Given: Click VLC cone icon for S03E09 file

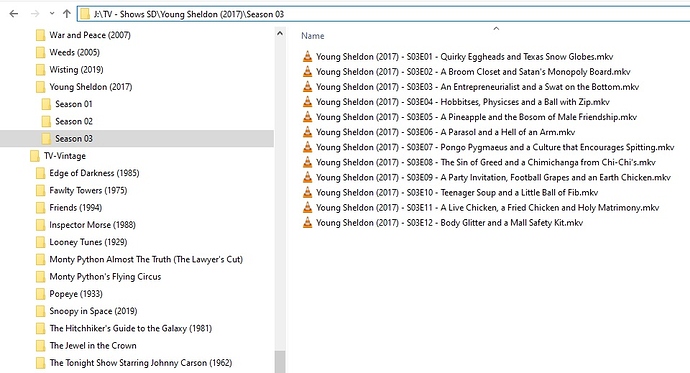Looking at the screenshot, I should [x=308, y=177].
